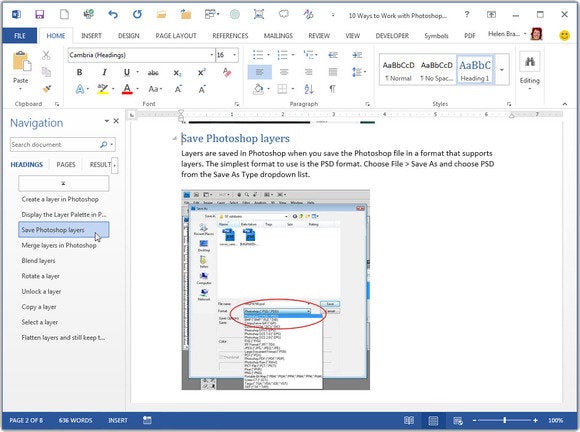Click the Shrink Font icon
The image size is (580, 432).
202,89
